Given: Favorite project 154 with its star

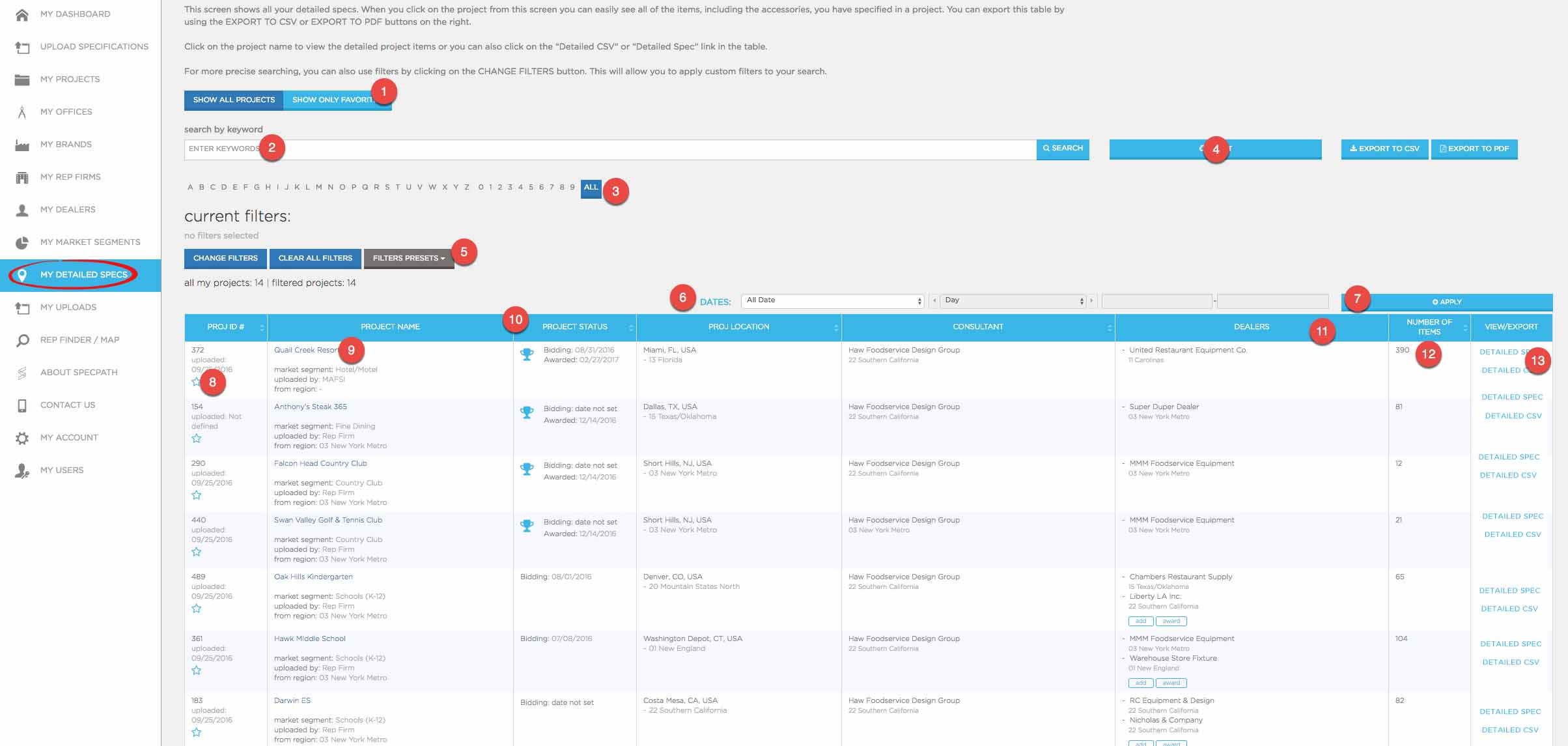Looking at the screenshot, I should [197, 438].
